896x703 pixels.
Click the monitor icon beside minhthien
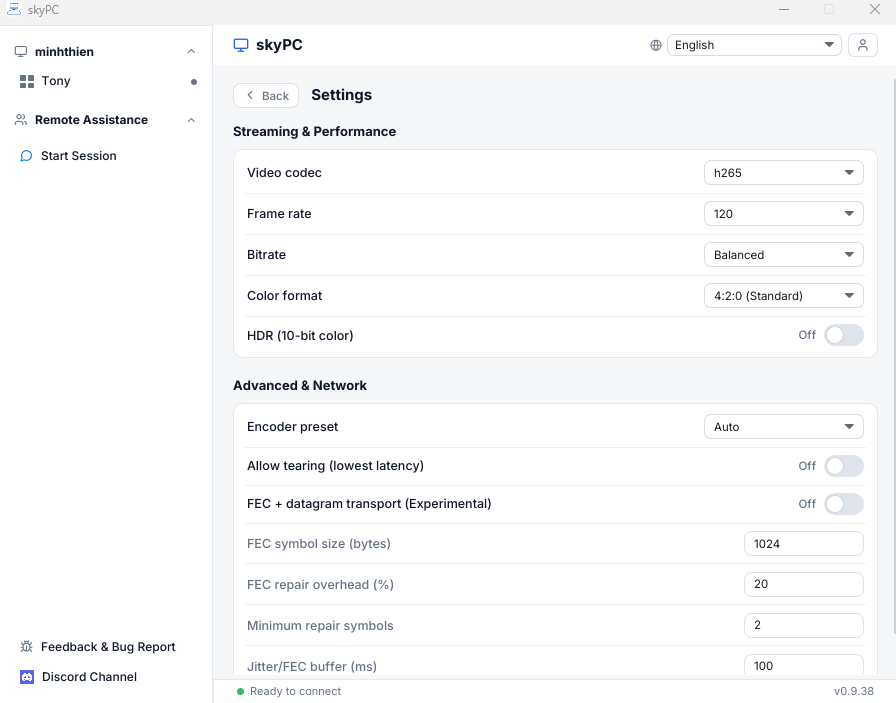click(x=21, y=51)
